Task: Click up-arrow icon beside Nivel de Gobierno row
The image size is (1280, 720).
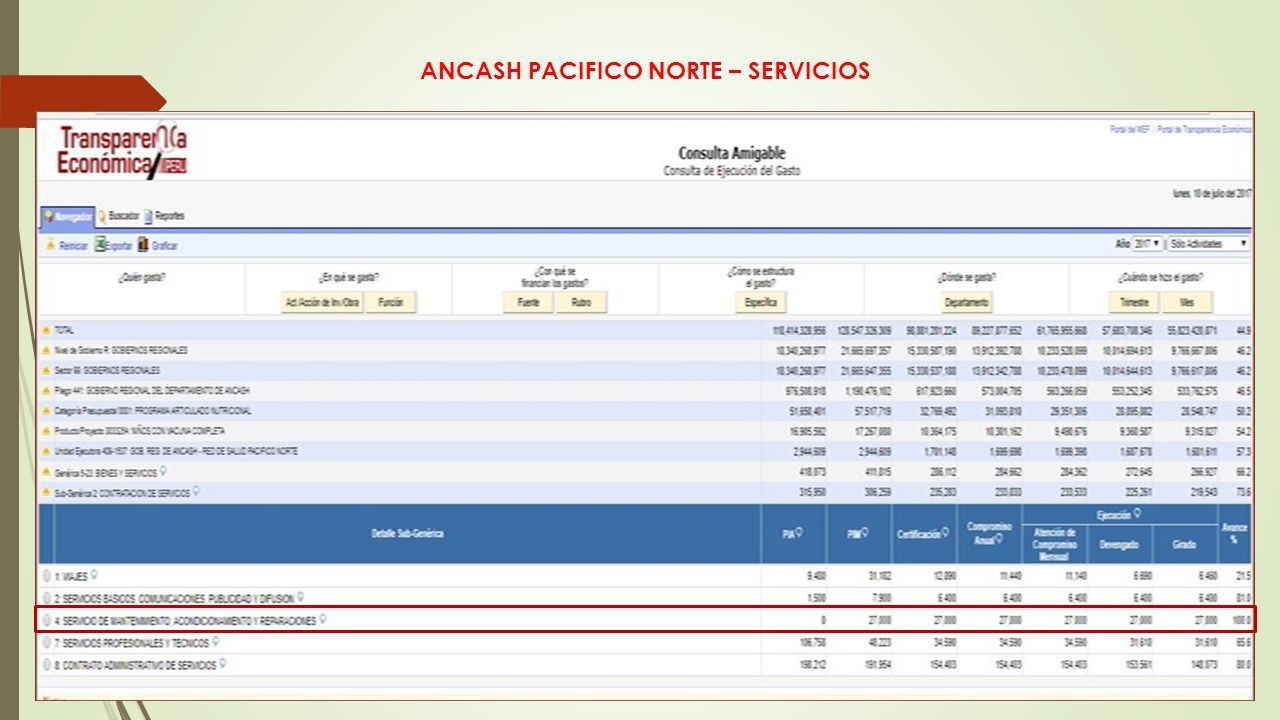Action: pos(46,350)
